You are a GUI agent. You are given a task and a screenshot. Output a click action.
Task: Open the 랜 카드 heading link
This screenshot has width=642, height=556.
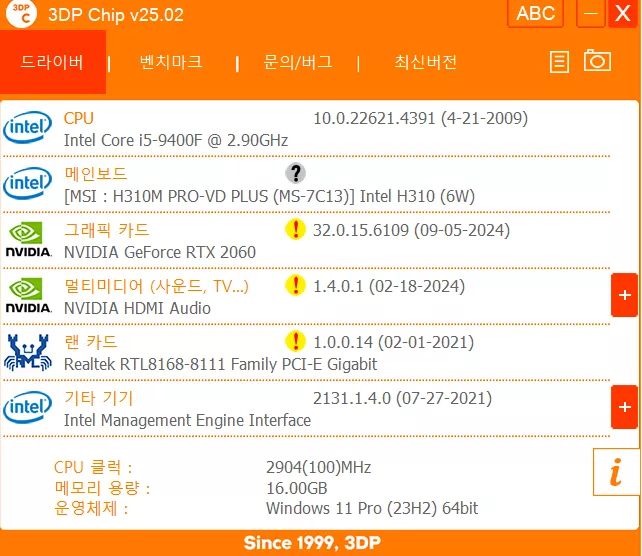(90, 342)
